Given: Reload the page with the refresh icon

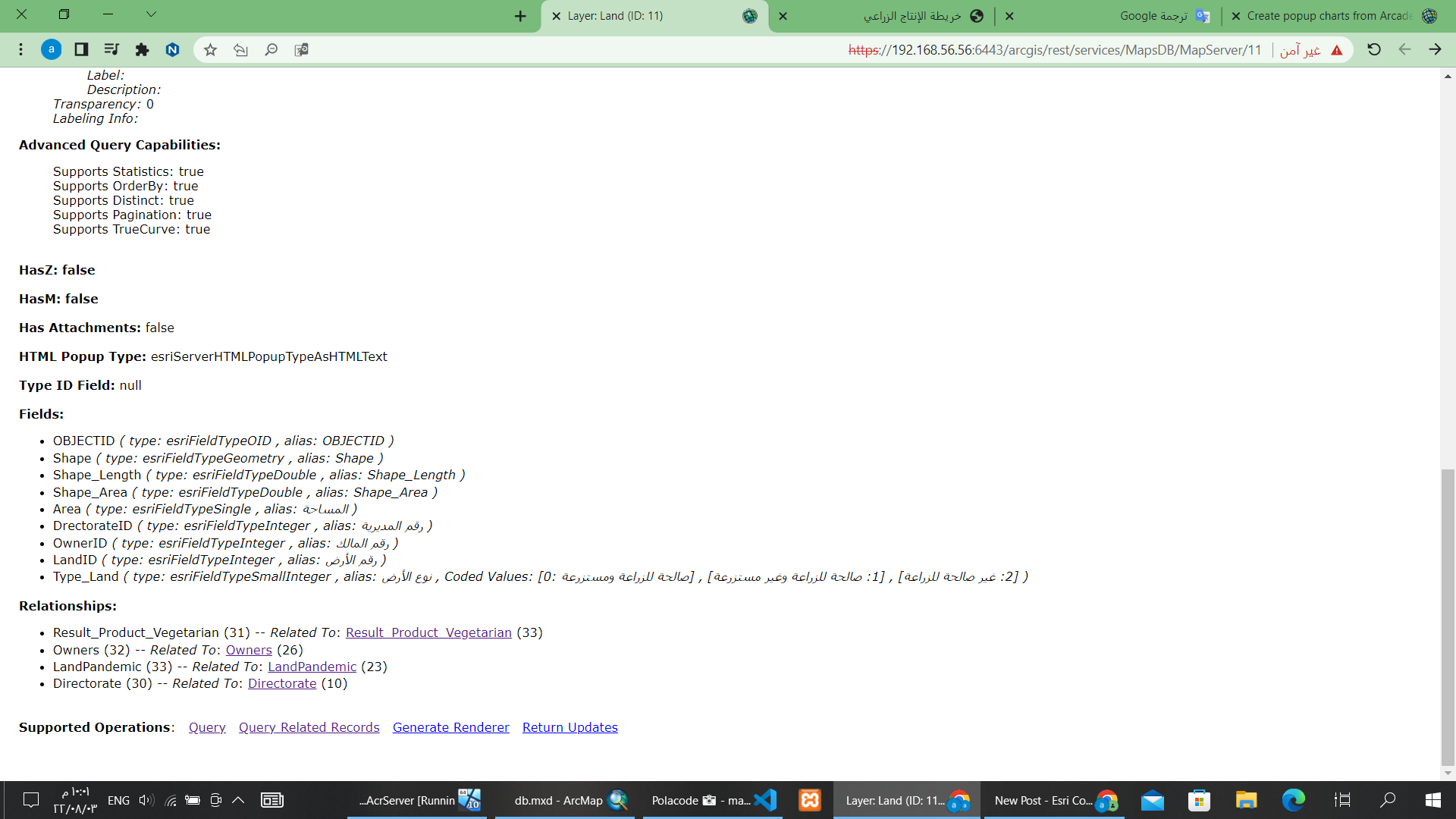Looking at the screenshot, I should tap(1373, 50).
